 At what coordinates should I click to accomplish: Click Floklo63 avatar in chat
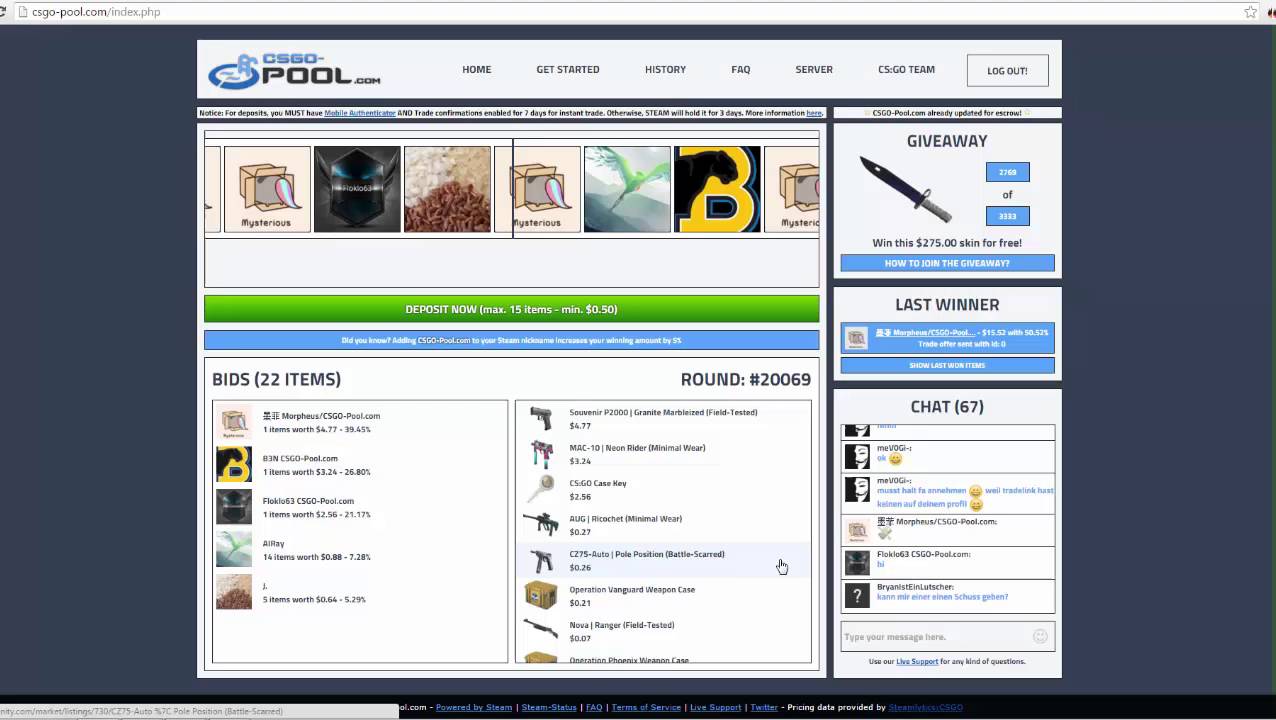click(857, 563)
